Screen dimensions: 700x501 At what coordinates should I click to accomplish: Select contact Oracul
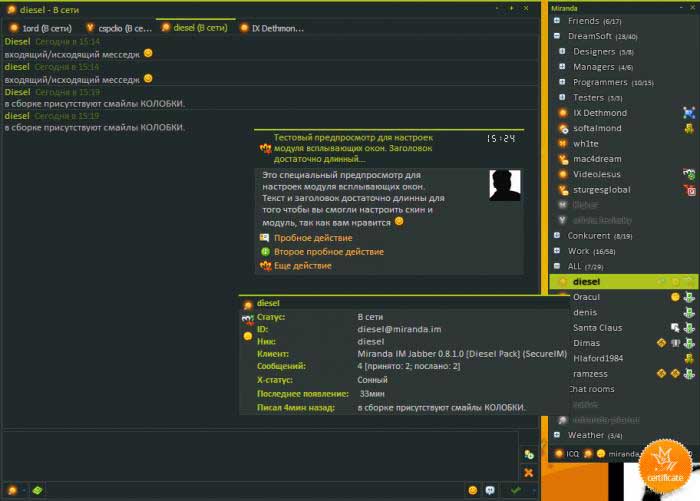pos(586,297)
